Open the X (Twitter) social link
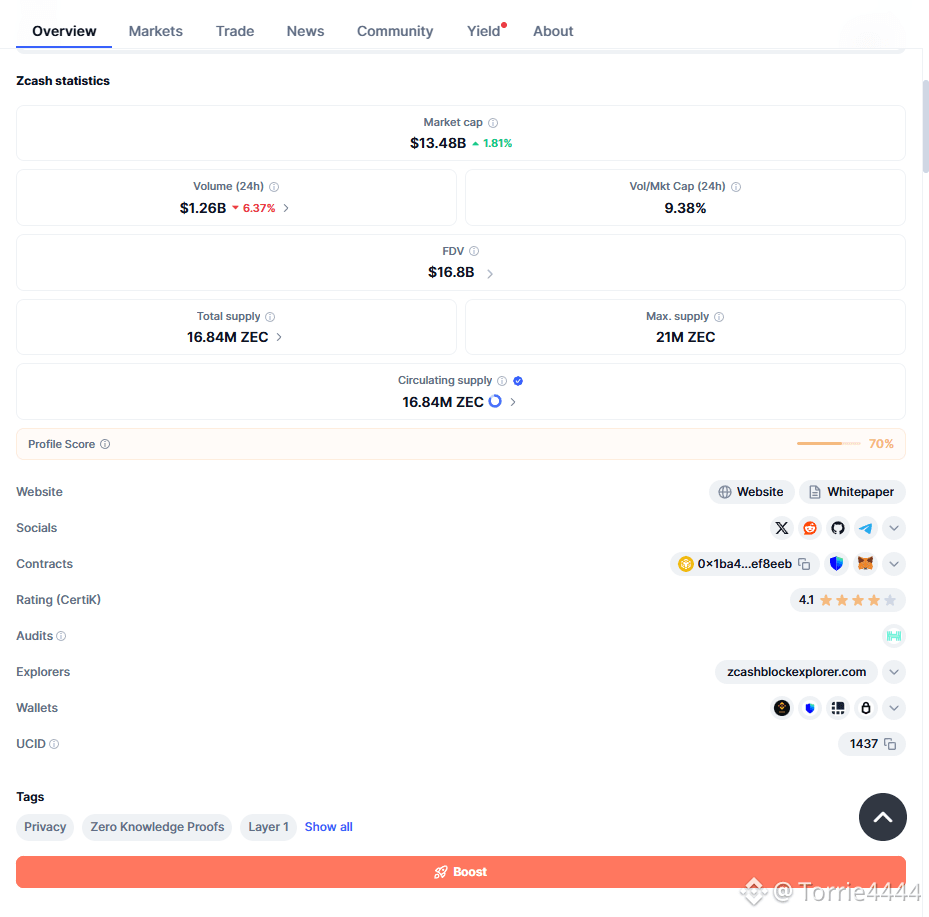 pos(781,528)
